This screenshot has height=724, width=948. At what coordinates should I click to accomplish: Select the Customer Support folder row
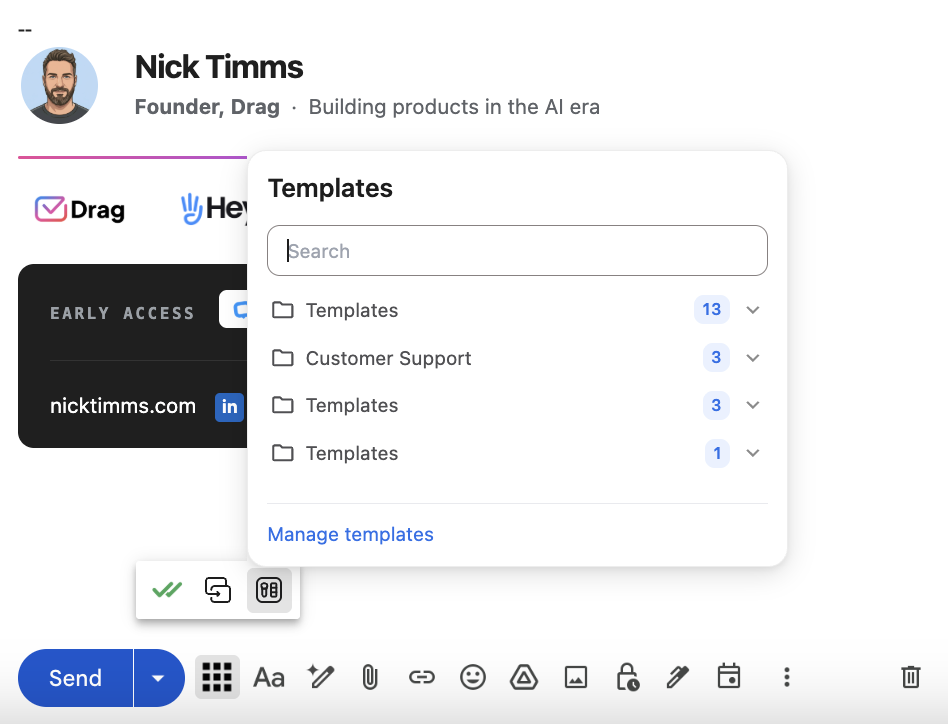[518, 358]
